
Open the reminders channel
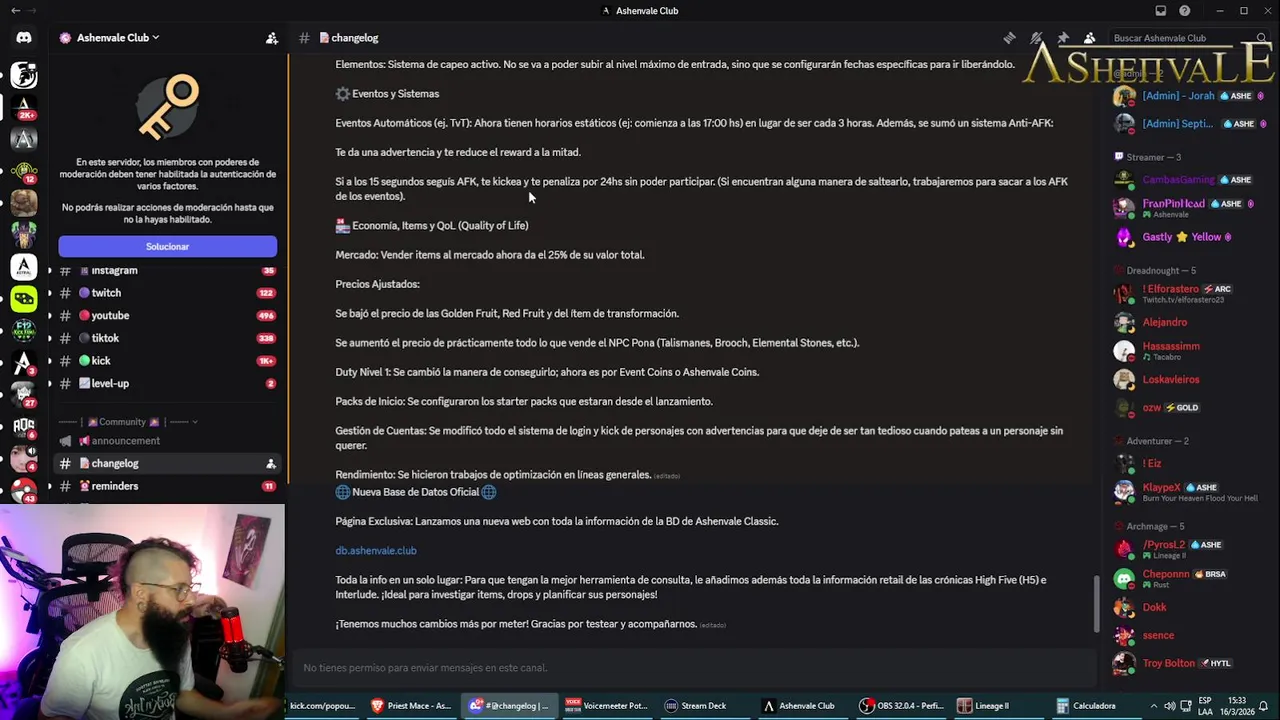(115, 486)
